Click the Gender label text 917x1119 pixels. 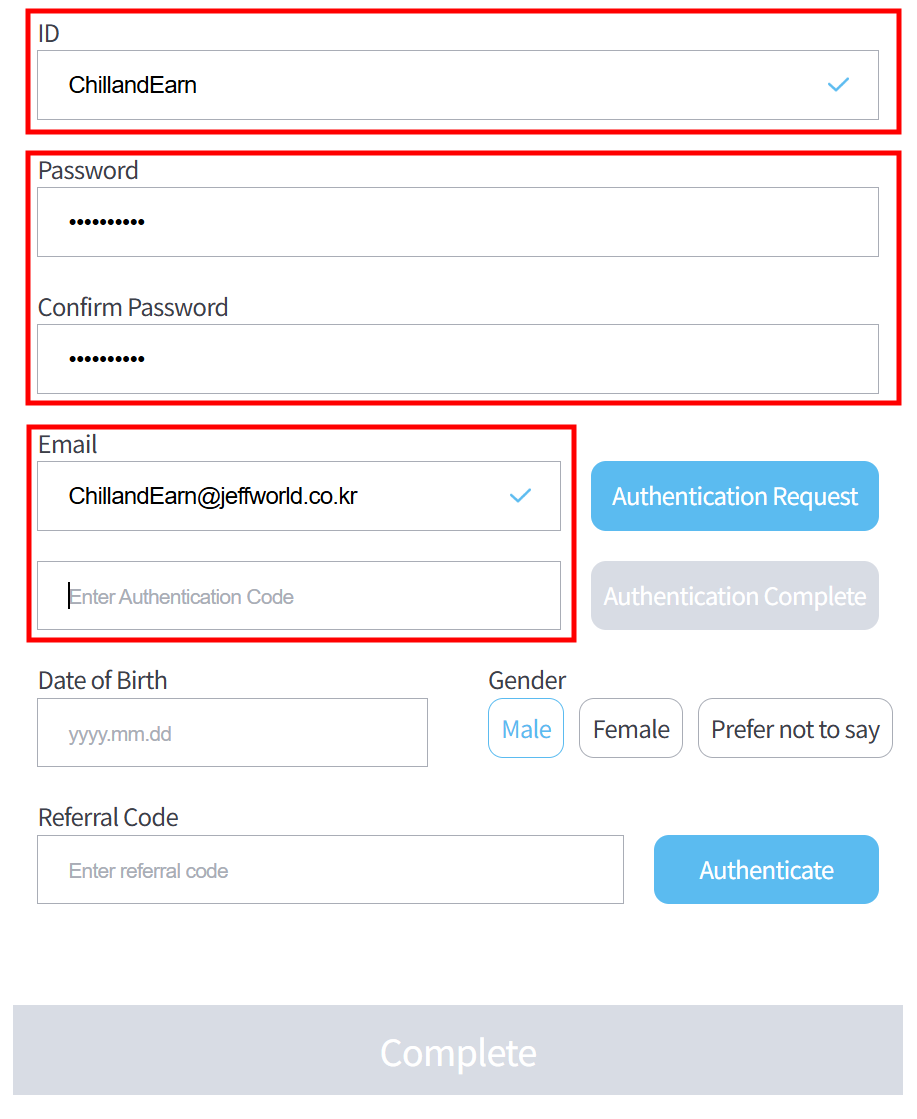(527, 681)
